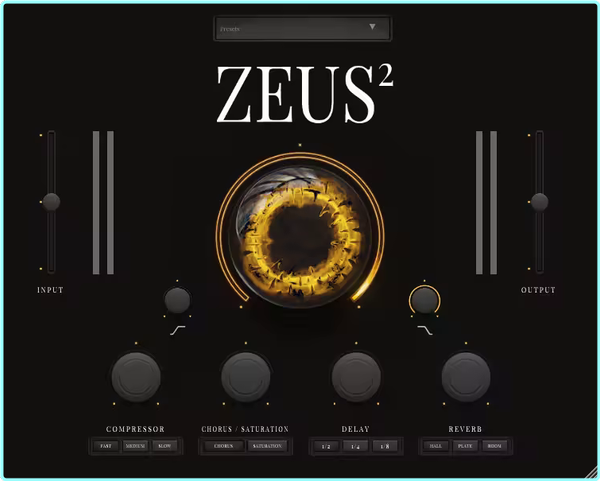Open the Presets dropdown menu
Viewport: 600px width, 481px height.
pos(302,28)
